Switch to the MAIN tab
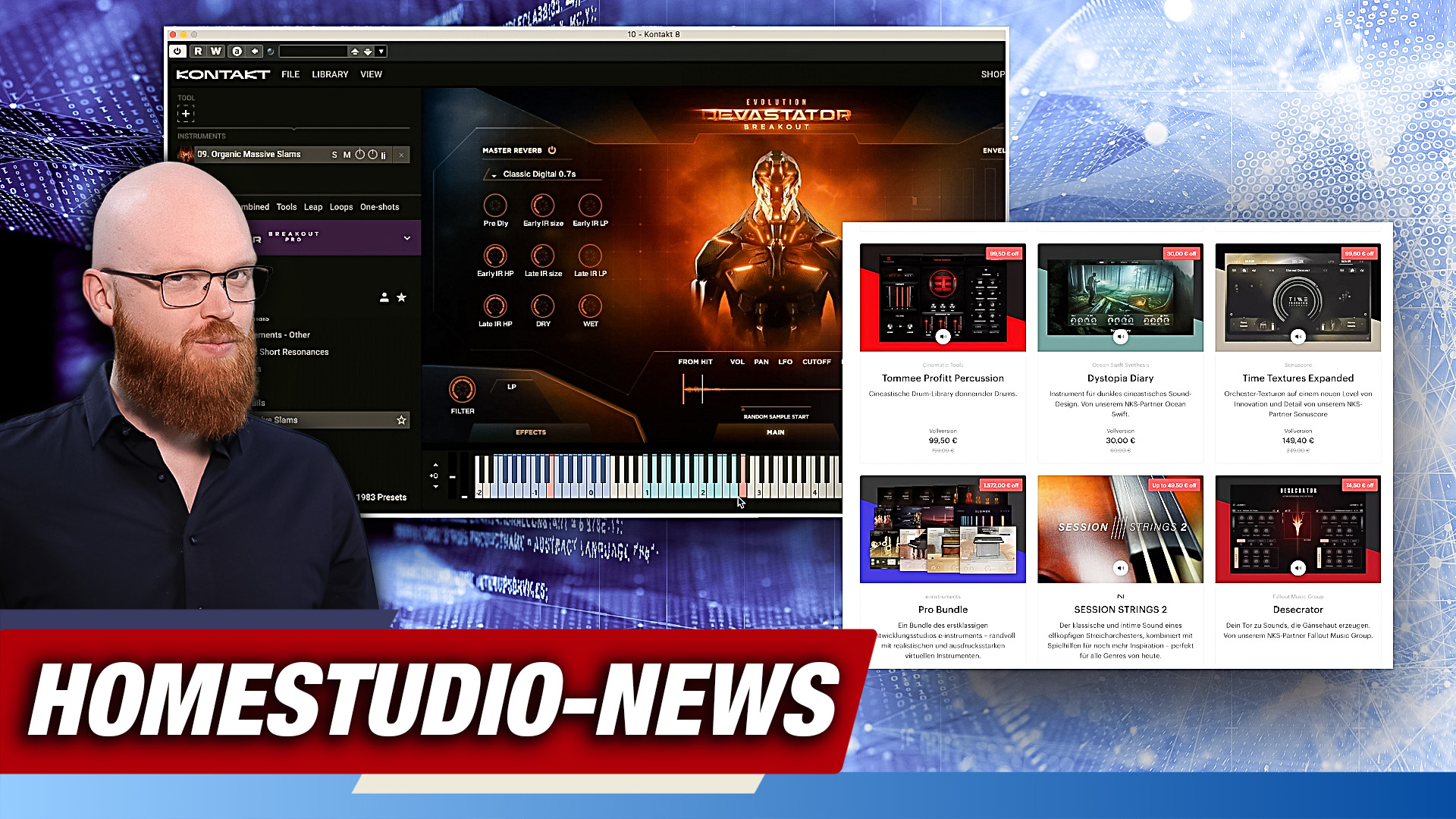The height and width of the screenshot is (819, 1456). click(775, 432)
